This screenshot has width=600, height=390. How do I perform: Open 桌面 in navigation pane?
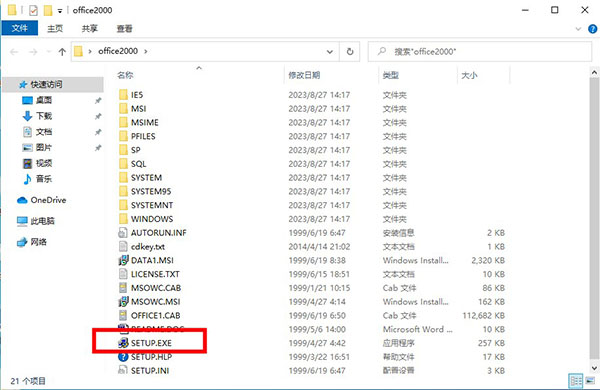44,100
